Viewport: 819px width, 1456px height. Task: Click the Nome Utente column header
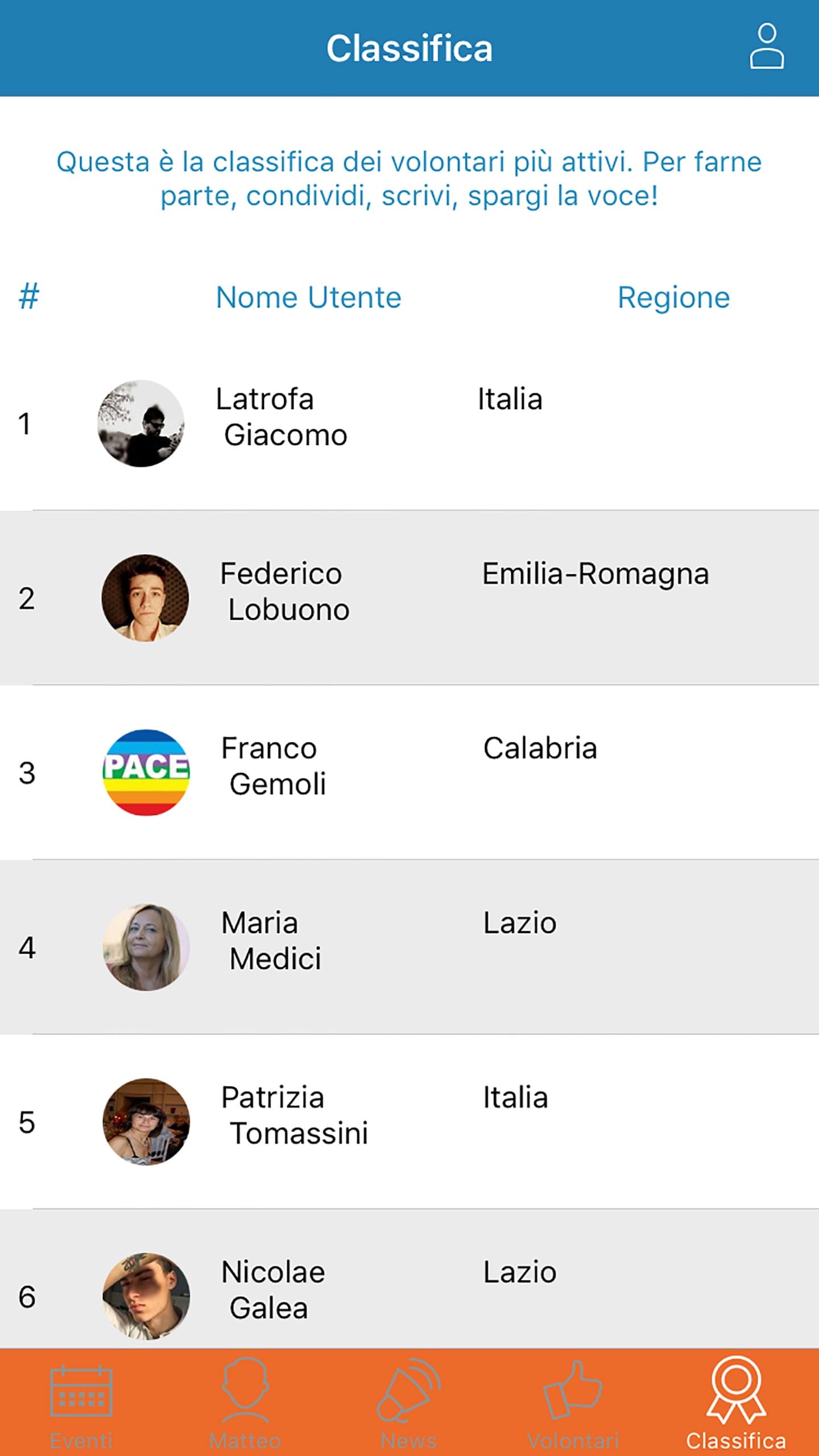pos(308,297)
